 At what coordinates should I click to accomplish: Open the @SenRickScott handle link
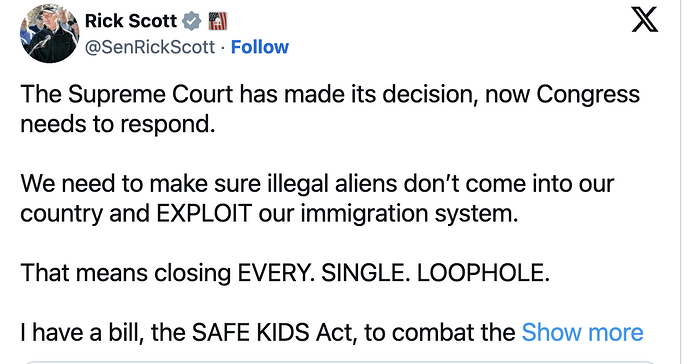(x=150, y=47)
